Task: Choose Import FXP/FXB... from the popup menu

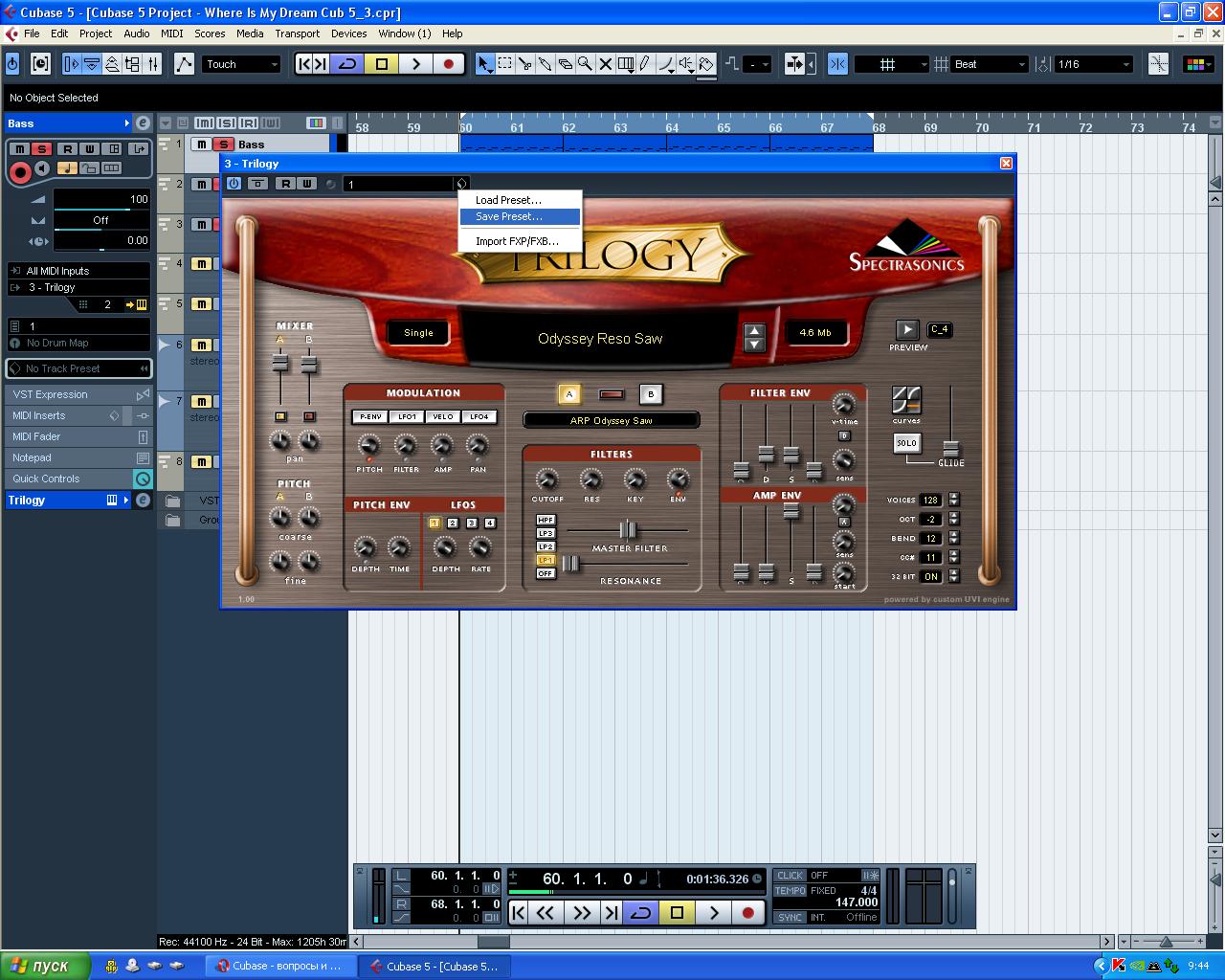Action: [x=520, y=241]
